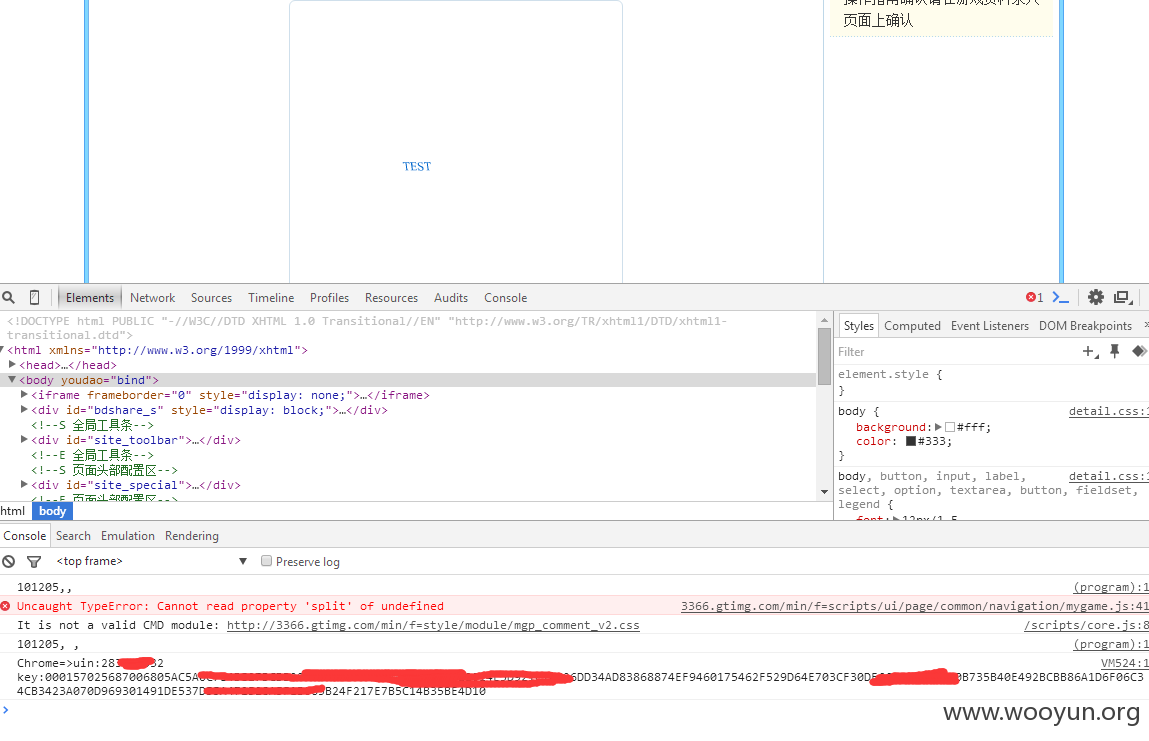This screenshot has width=1149, height=741.
Task: Open the Audits panel tab
Action: point(451,298)
